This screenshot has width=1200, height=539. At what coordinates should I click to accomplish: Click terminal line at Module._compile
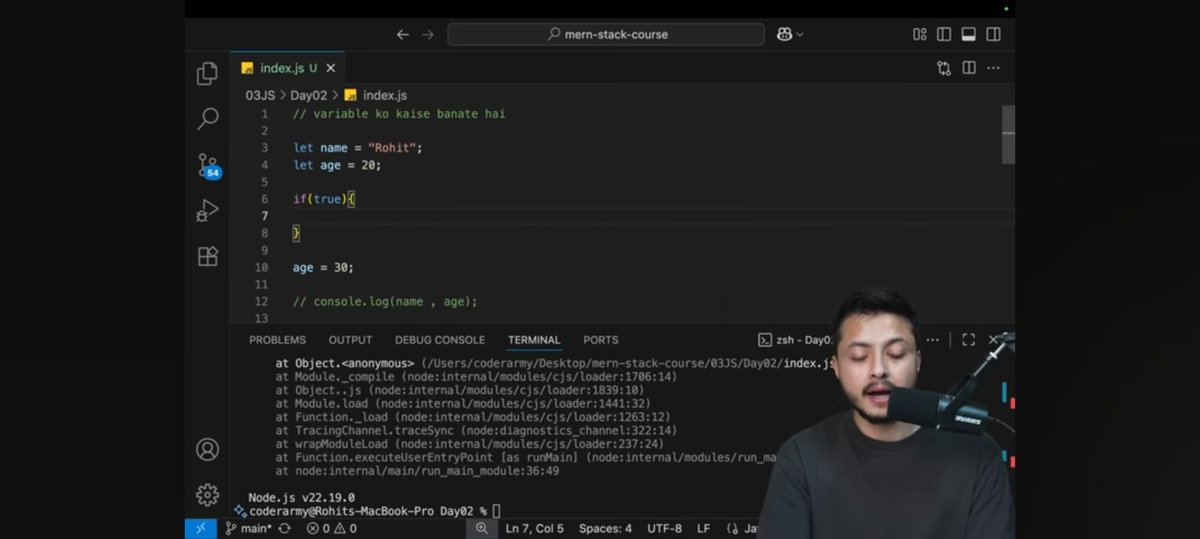[476, 377]
